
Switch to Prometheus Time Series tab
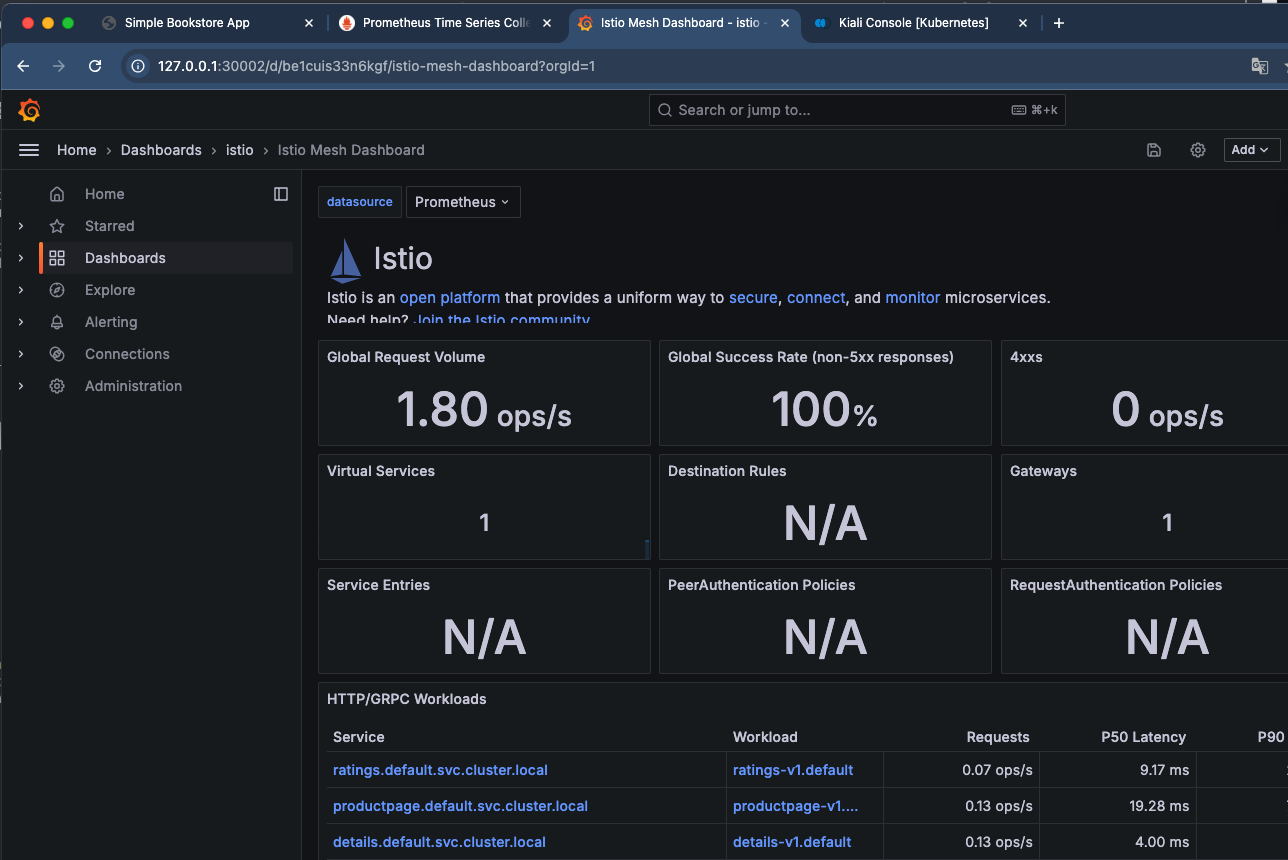446,23
